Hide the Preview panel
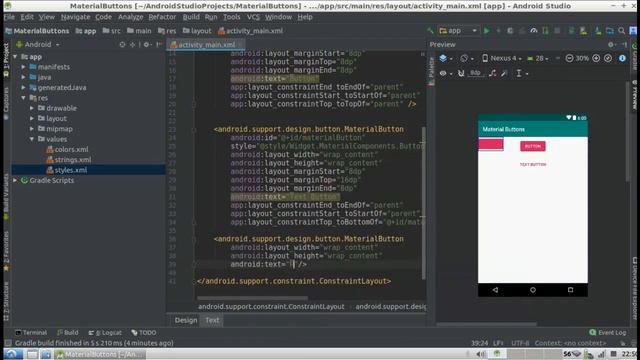640x360 pixels. click(624, 44)
